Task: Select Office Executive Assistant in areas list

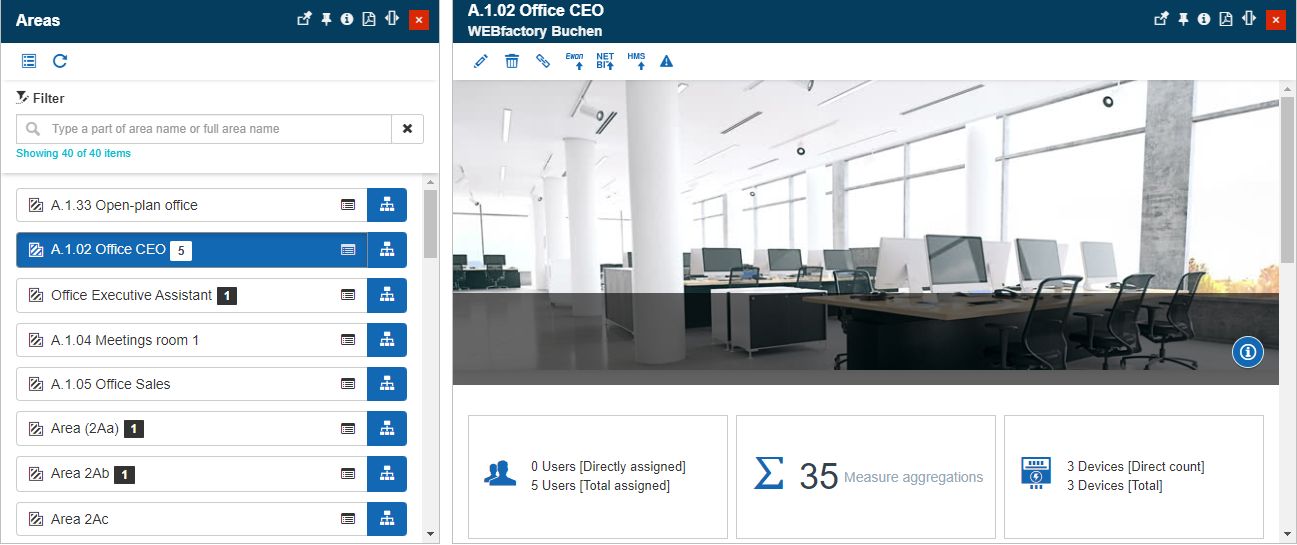Action: [x=130, y=295]
